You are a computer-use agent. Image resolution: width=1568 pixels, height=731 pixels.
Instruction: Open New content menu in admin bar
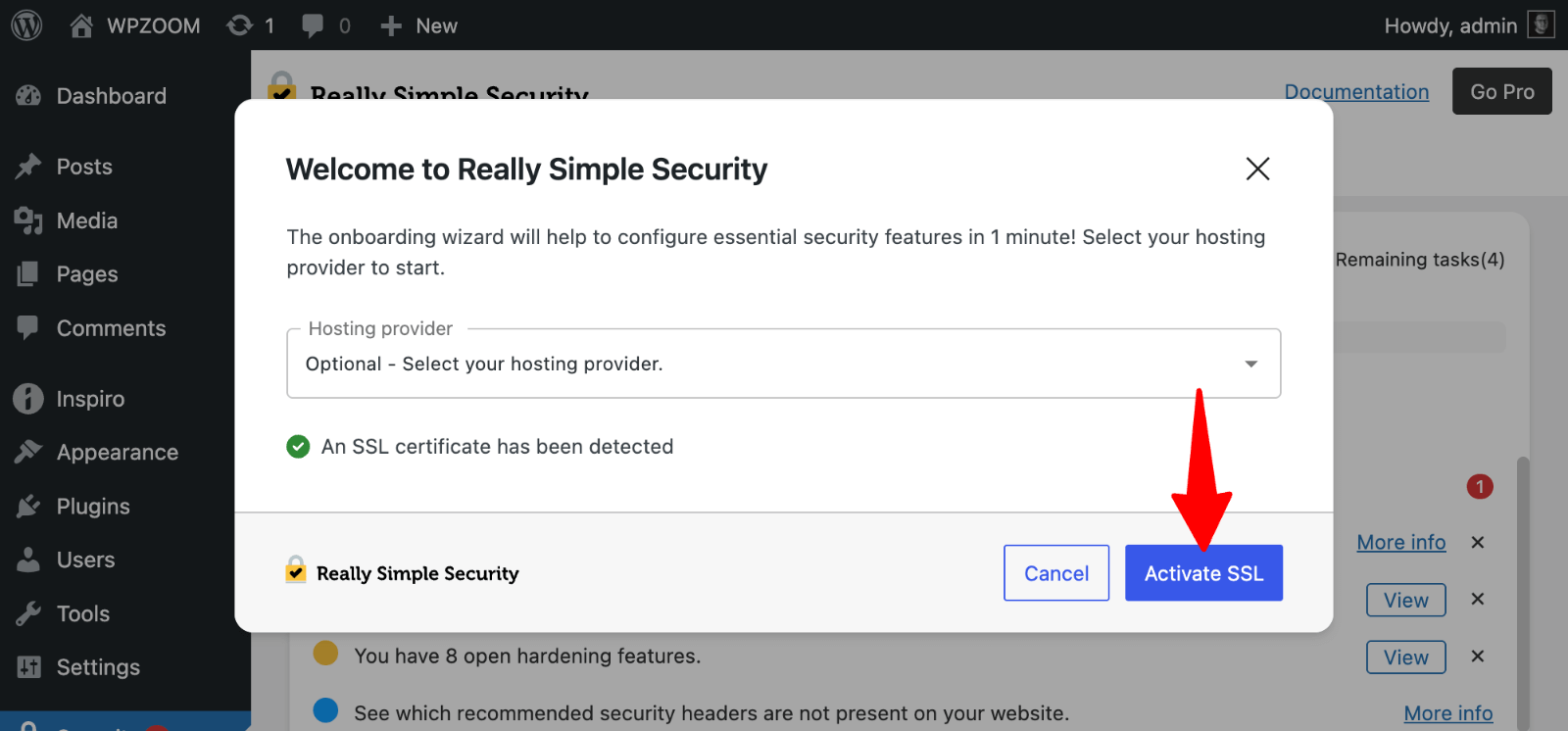(x=419, y=25)
